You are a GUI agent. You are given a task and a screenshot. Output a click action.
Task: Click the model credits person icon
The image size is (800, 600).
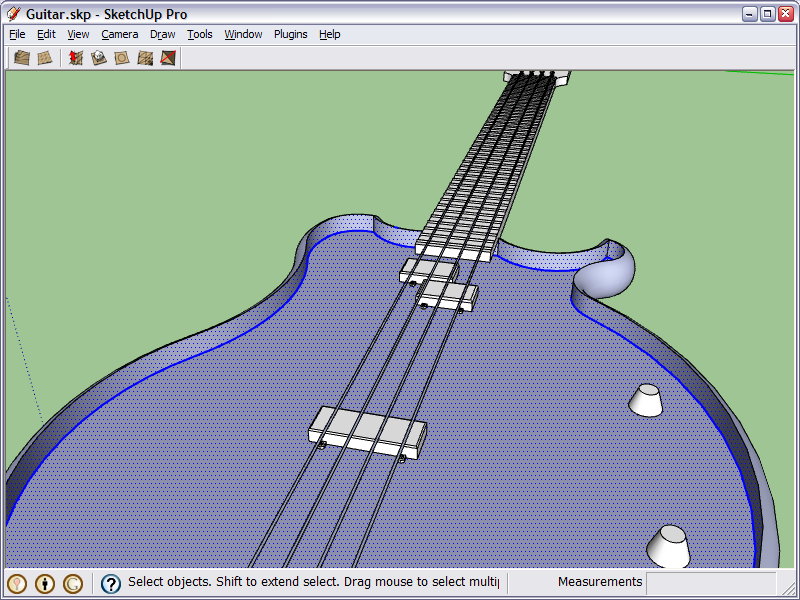[x=45, y=583]
